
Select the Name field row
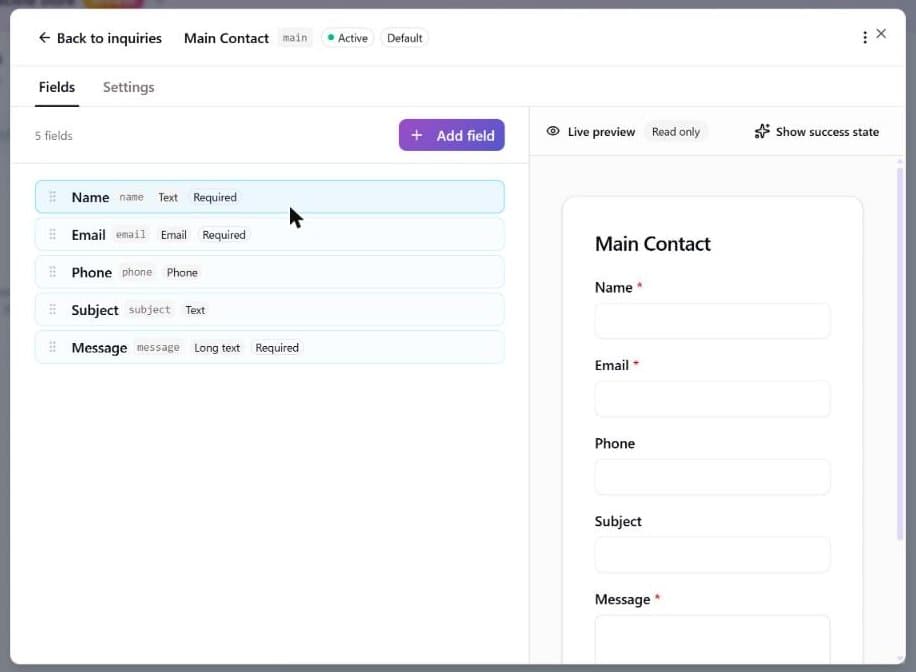pyautogui.click(x=269, y=197)
